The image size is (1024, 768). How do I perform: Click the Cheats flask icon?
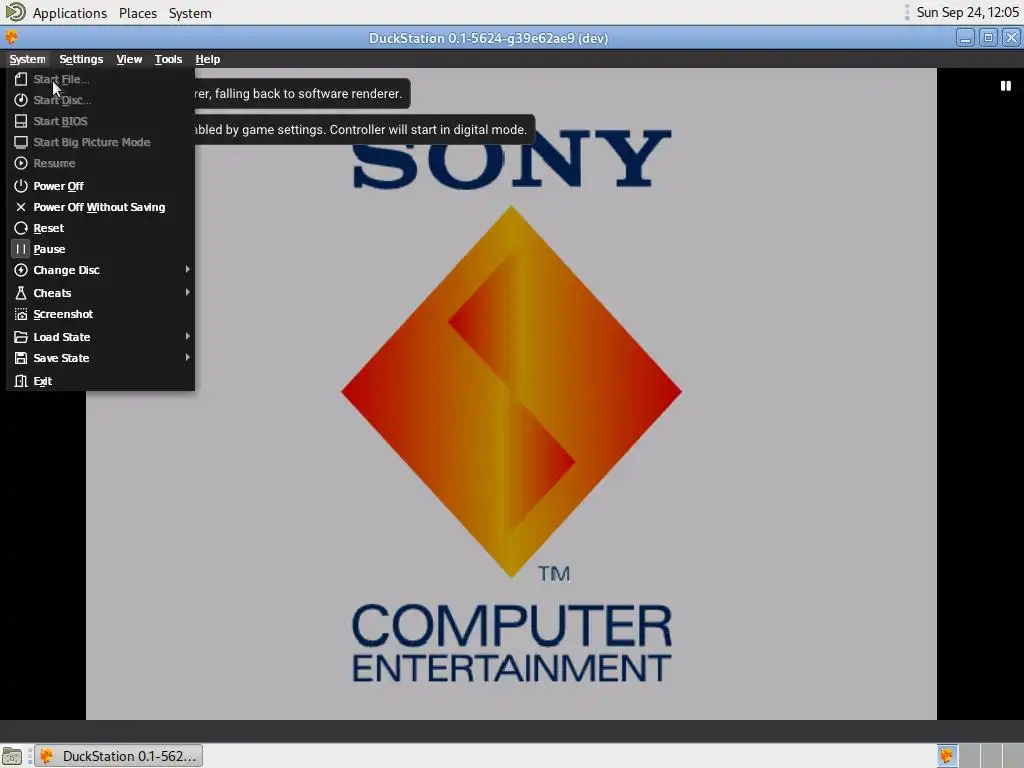21,293
